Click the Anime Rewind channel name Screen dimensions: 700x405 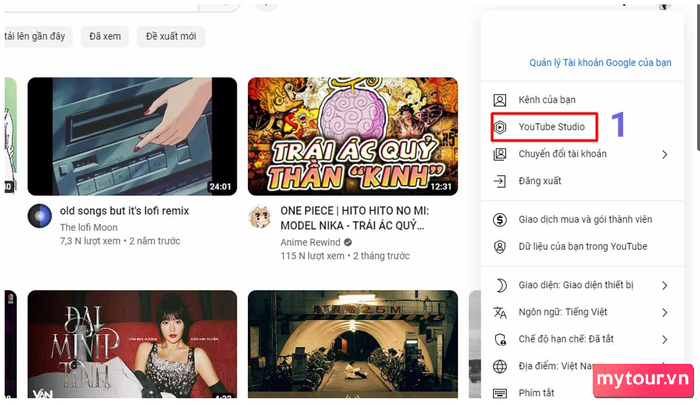(x=310, y=242)
